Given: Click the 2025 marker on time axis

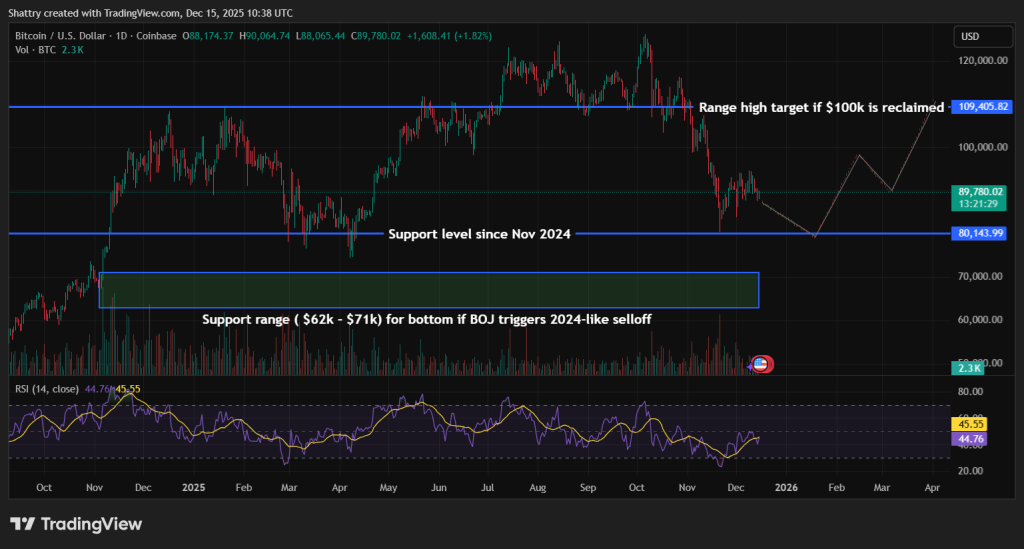Looking at the screenshot, I should 193,488.
